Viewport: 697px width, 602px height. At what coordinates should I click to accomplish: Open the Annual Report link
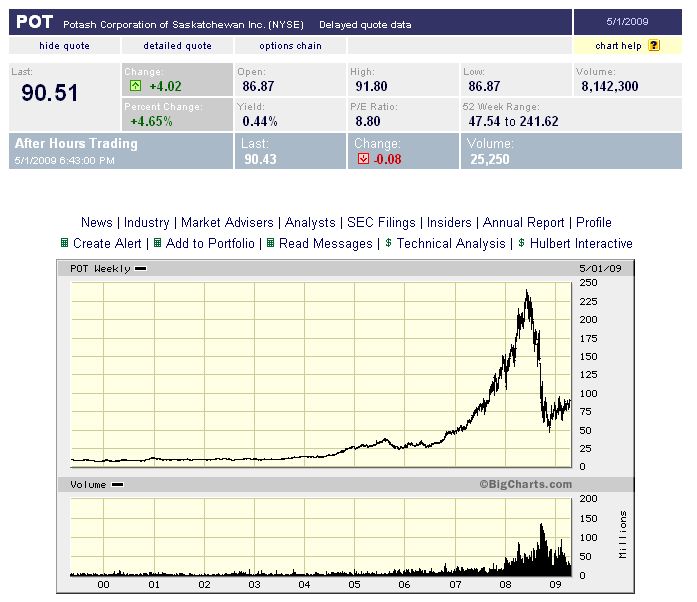(524, 222)
